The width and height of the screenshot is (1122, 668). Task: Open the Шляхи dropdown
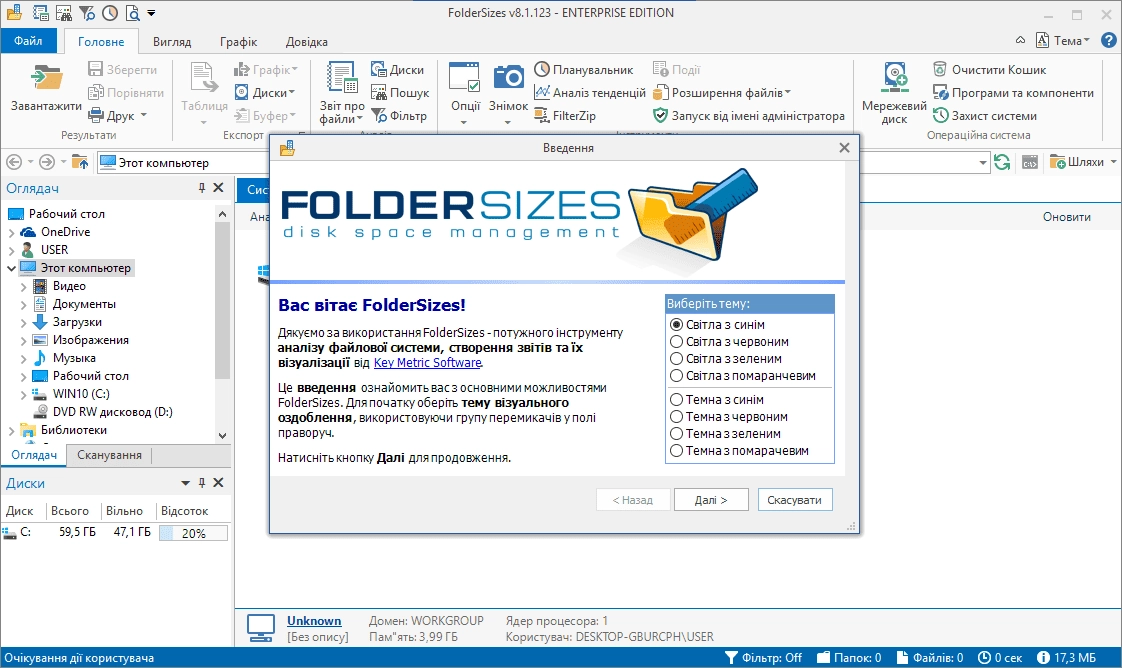(1083, 162)
